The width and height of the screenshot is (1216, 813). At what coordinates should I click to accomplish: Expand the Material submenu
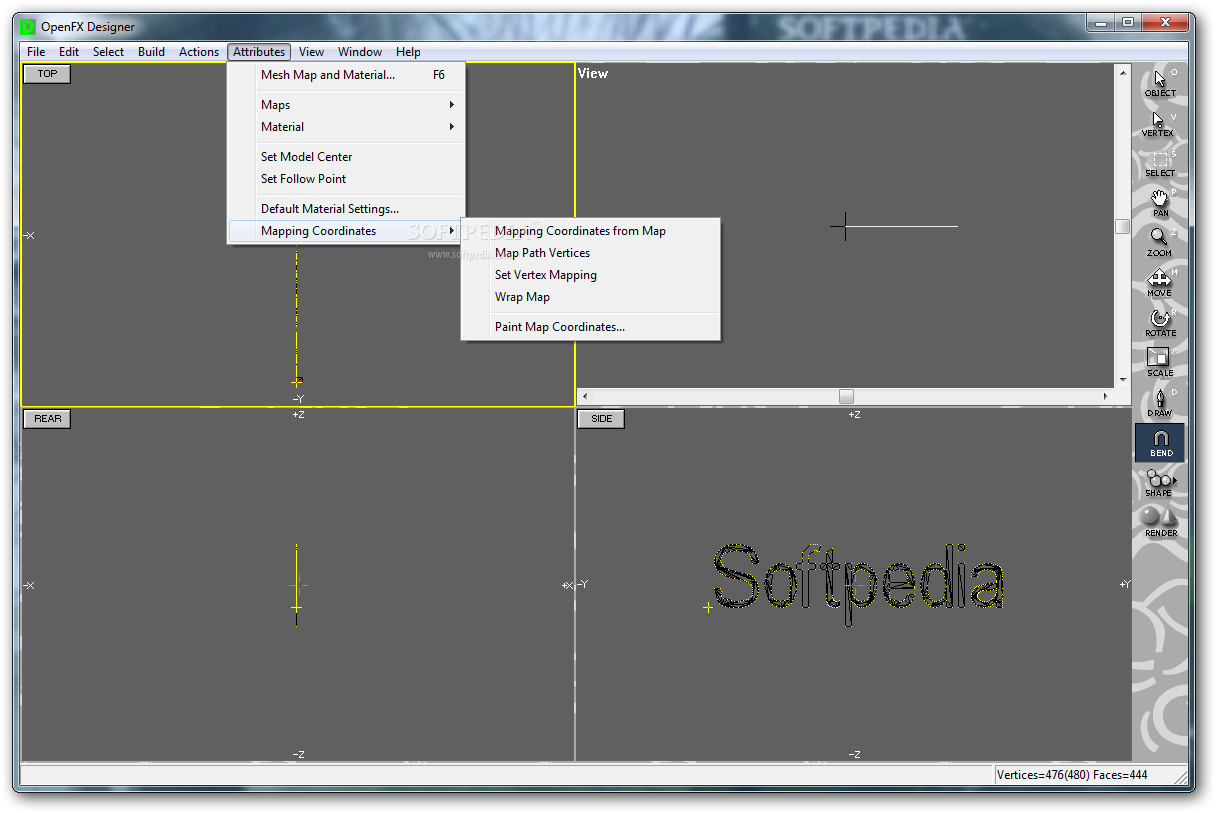tap(347, 127)
